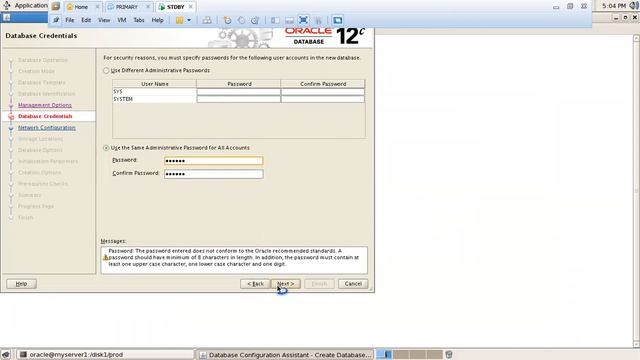This screenshot has height=360, width=640.
Task: Click the pin icon left of File menu
Action: tap(56, 20)
